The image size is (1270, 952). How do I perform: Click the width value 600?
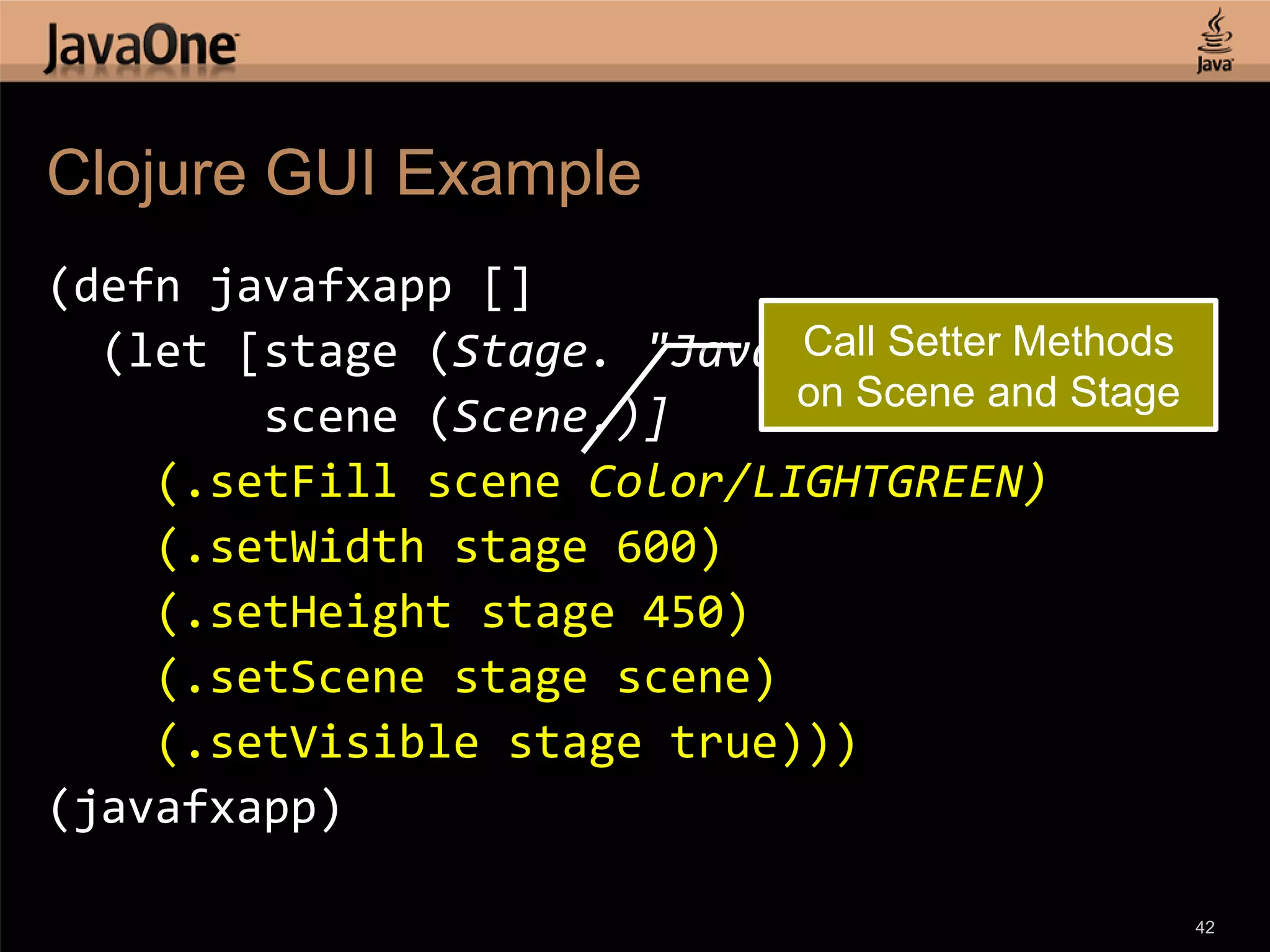[x=656, y=548]
